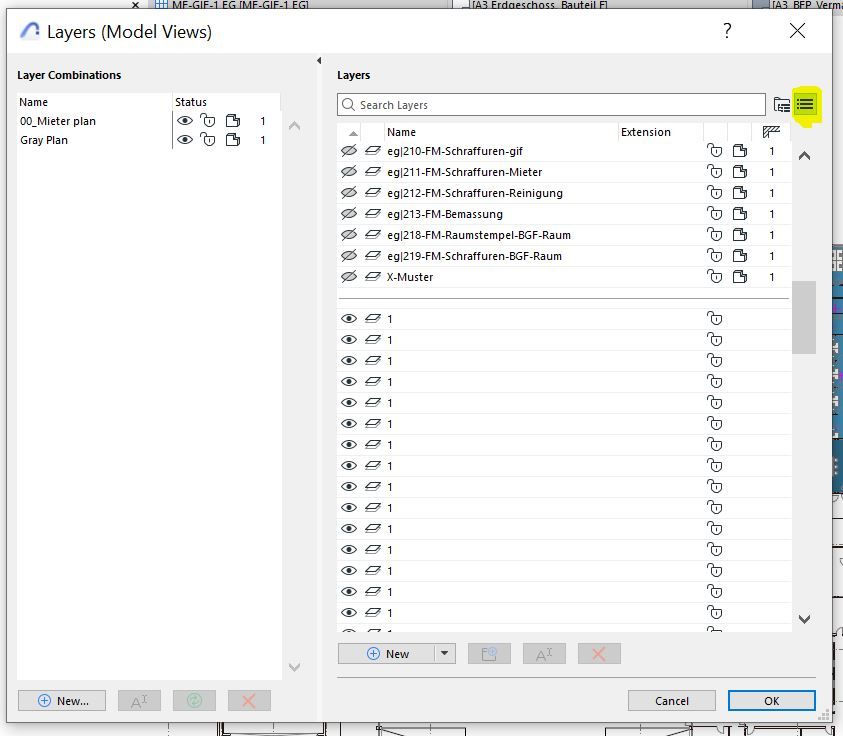
Task: Sort layers by the arrow column header
Action: coord(353,132)
